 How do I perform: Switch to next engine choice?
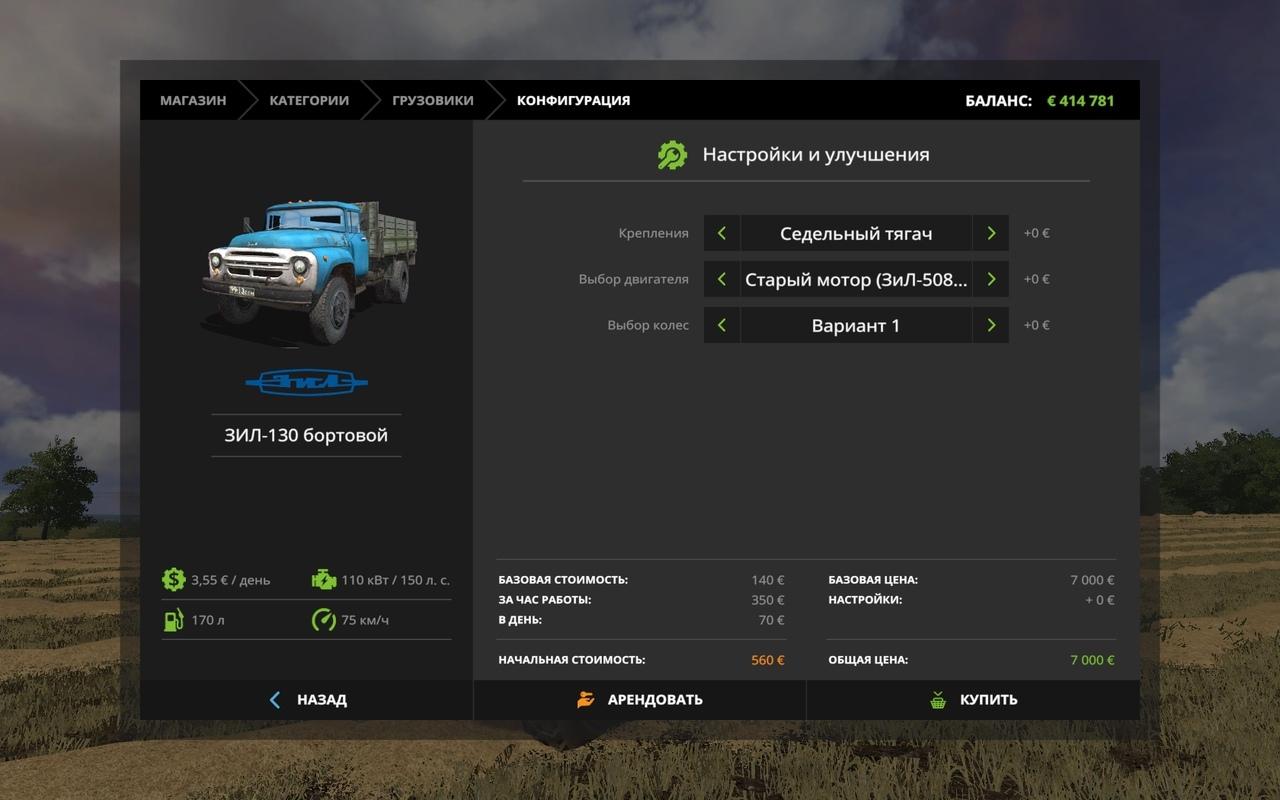point(991,279)
